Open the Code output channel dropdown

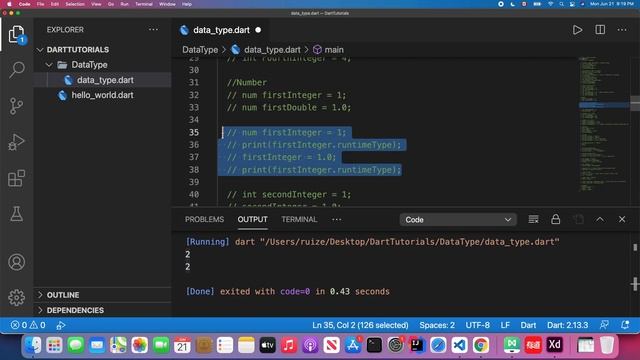[458, 220]
